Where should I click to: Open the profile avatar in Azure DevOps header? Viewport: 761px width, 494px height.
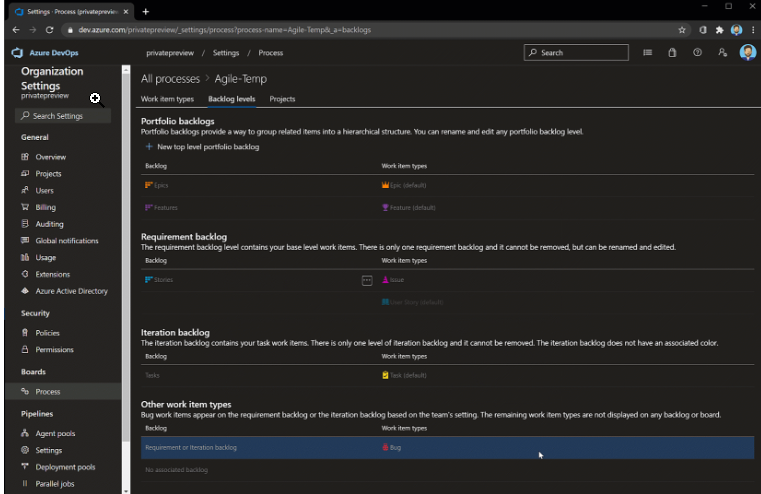(x=747, y=52)
